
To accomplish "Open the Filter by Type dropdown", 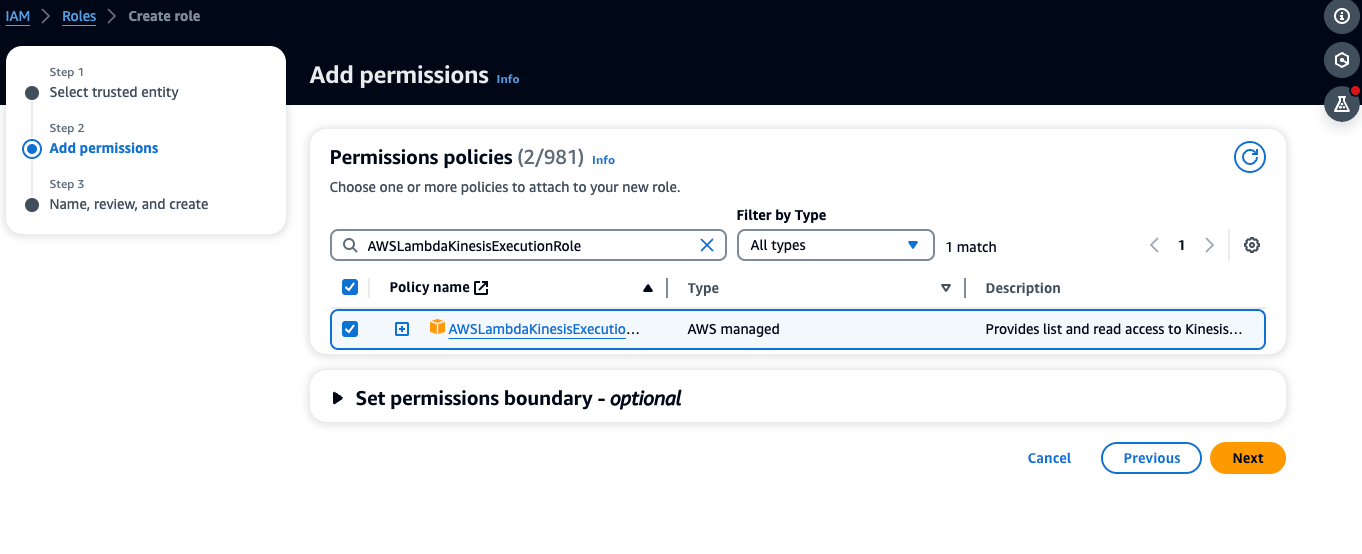I will [x=835, y=245].
